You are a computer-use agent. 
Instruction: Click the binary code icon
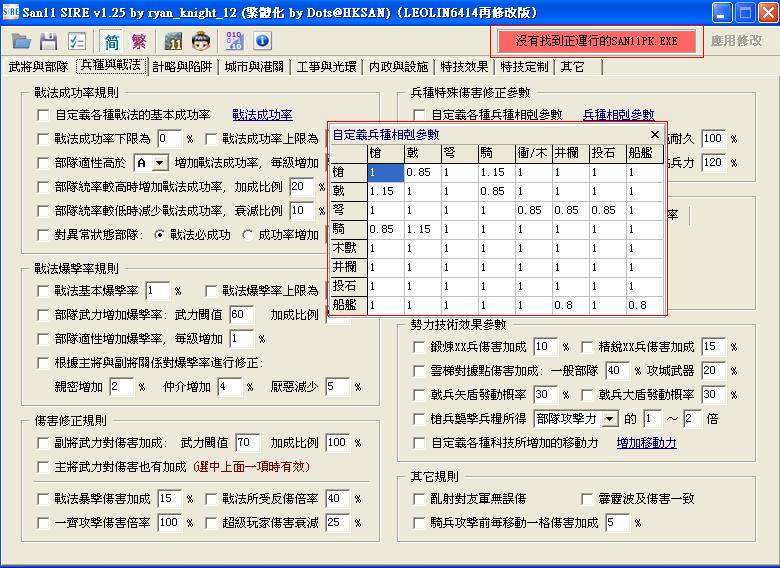[235, 41]
